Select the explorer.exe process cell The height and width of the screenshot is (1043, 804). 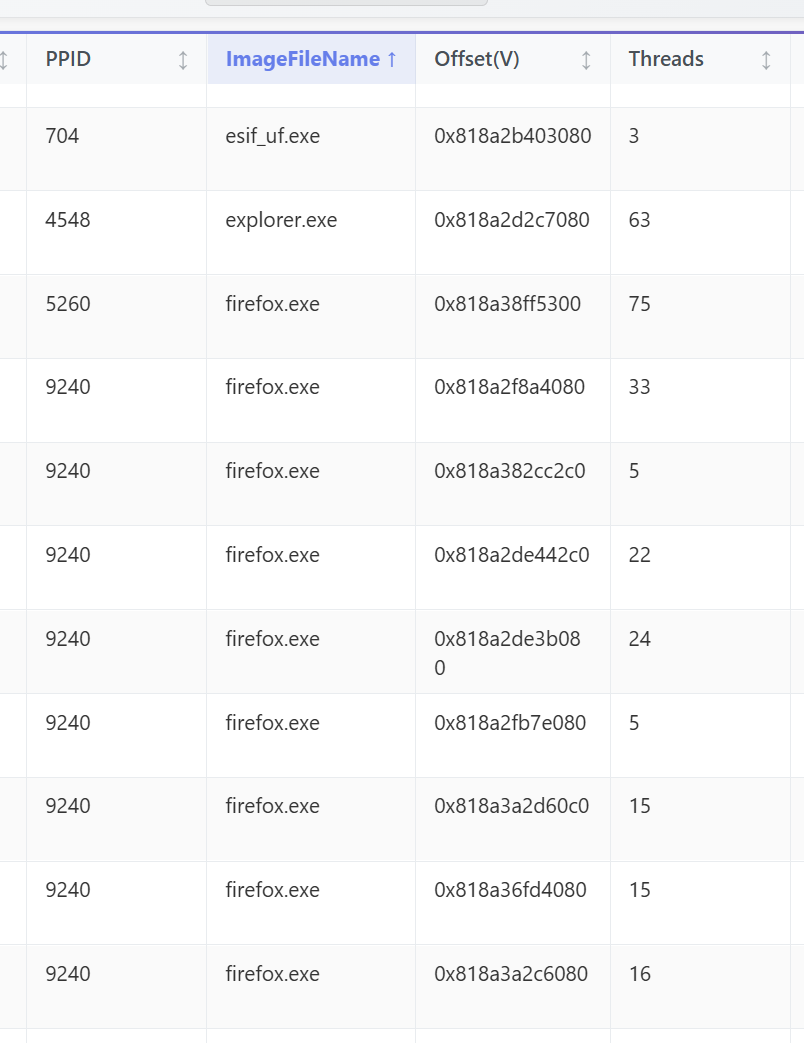coord(311,233)
